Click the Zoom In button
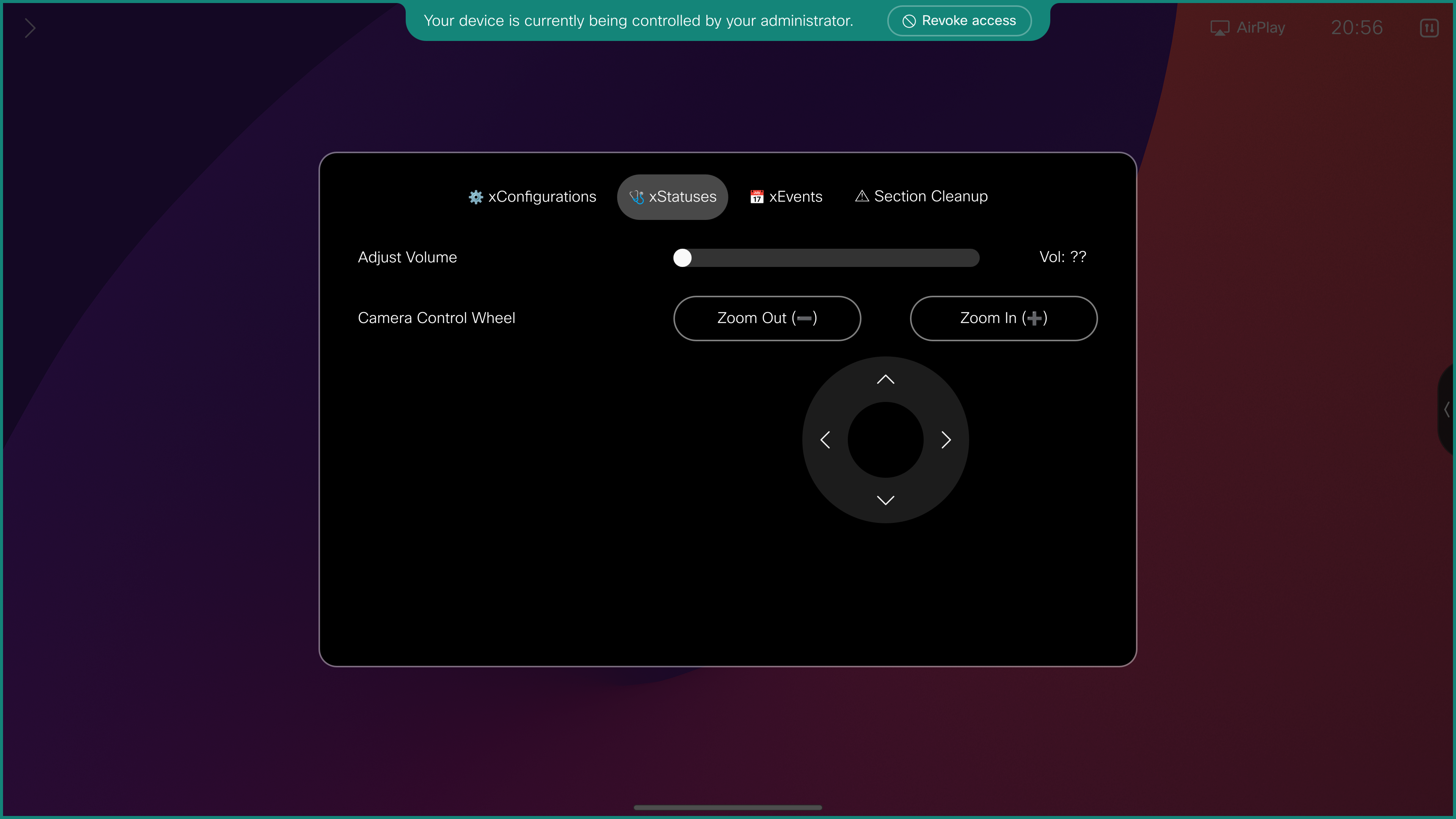The height and width of the screenshot is (819, 1456). tap(1003, 318)
